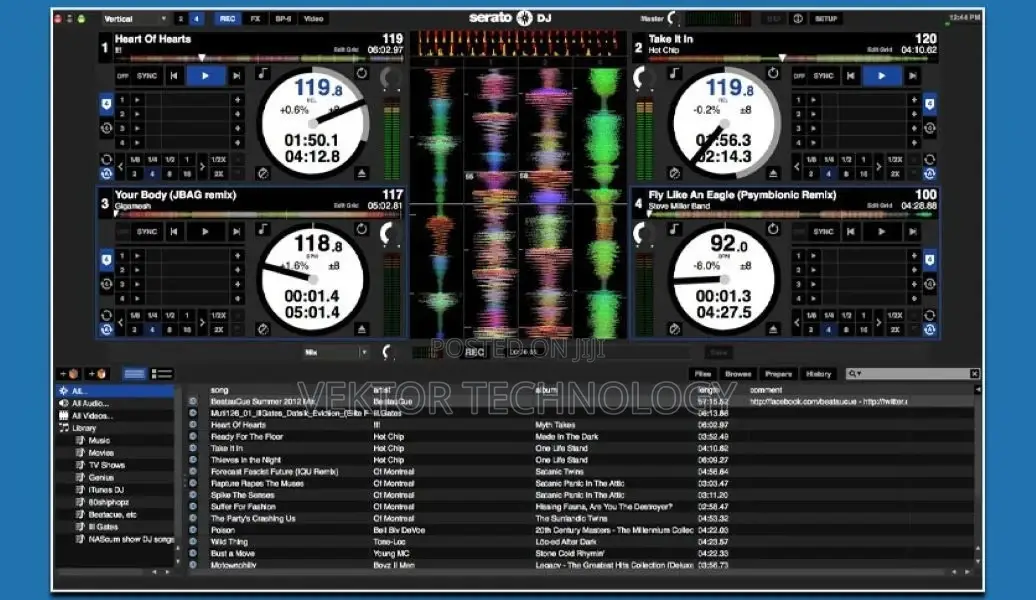Open the Browse panel
The height and width of the screenshot is (600, 1036).
738,374
